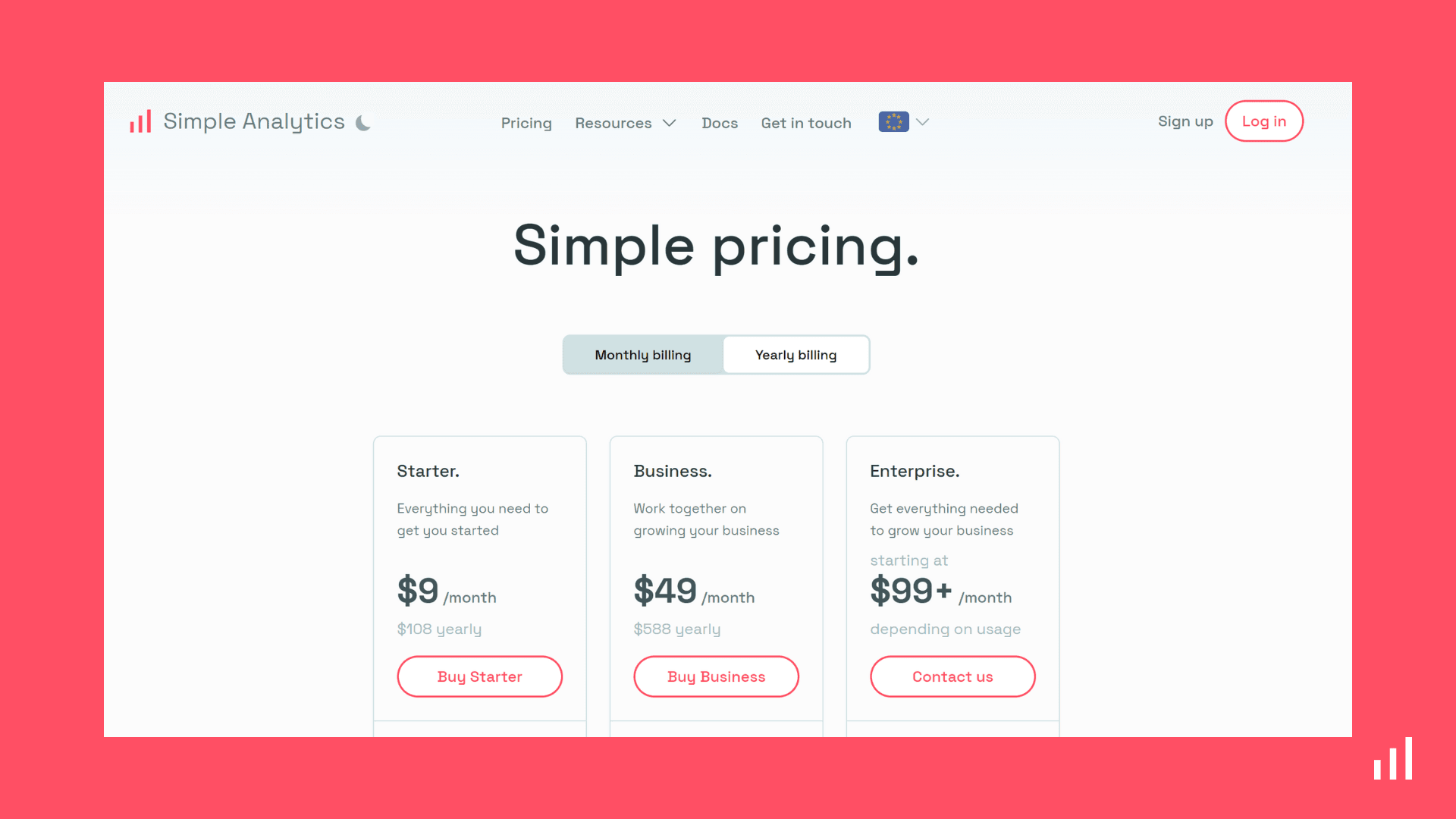Select Docs from the navigation bar
This screenshot has width=1456, height=819.
720,122
